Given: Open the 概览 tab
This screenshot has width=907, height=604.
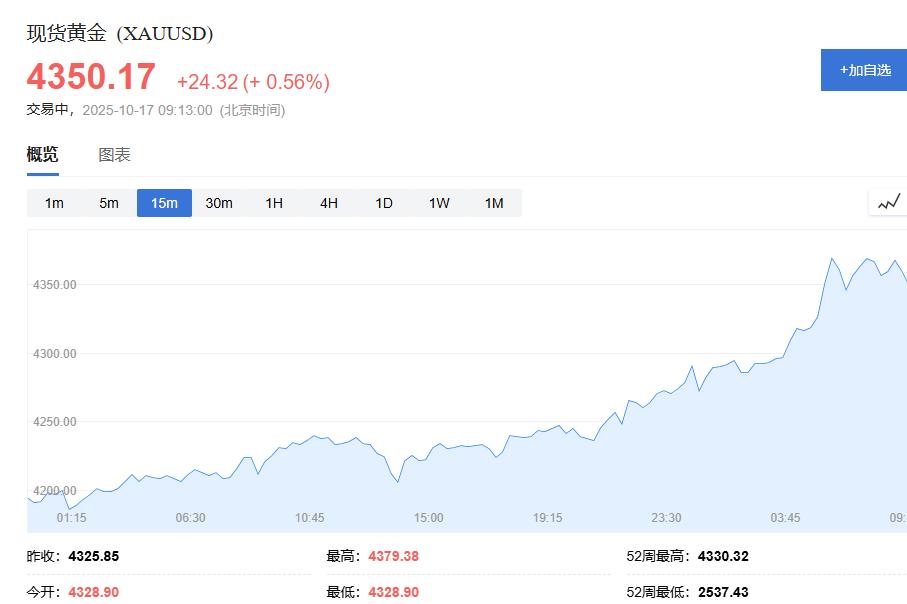Looking at the screenshot, I should click(x=41, y=155).
